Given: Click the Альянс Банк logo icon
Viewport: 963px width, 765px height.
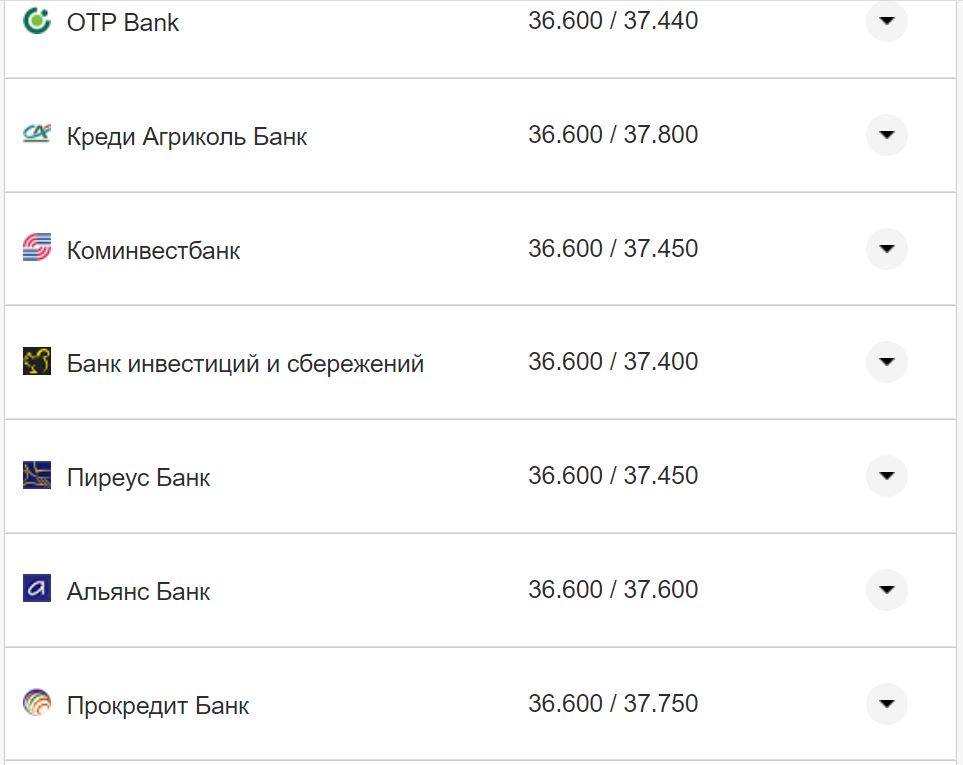Looking at the screenshot, I should (37, 590).
